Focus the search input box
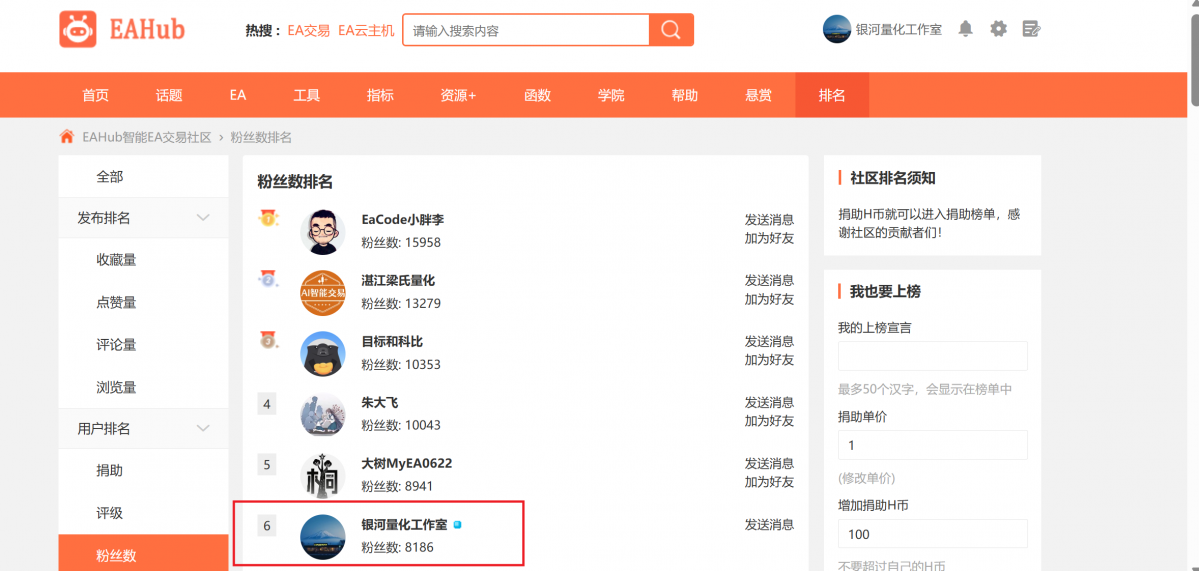 pos(526,31)
